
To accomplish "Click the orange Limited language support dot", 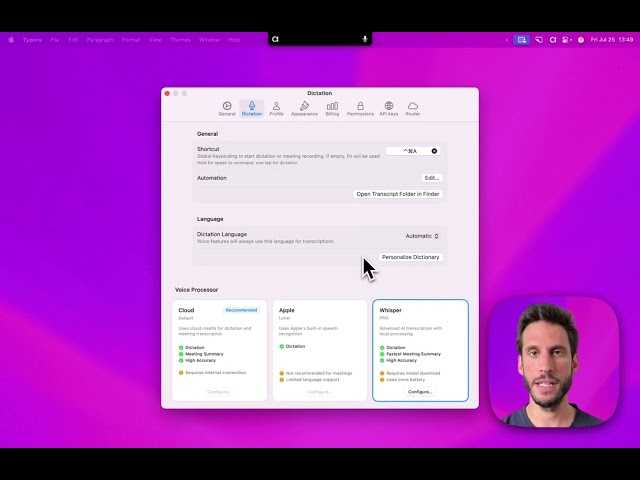I will 282,380.
